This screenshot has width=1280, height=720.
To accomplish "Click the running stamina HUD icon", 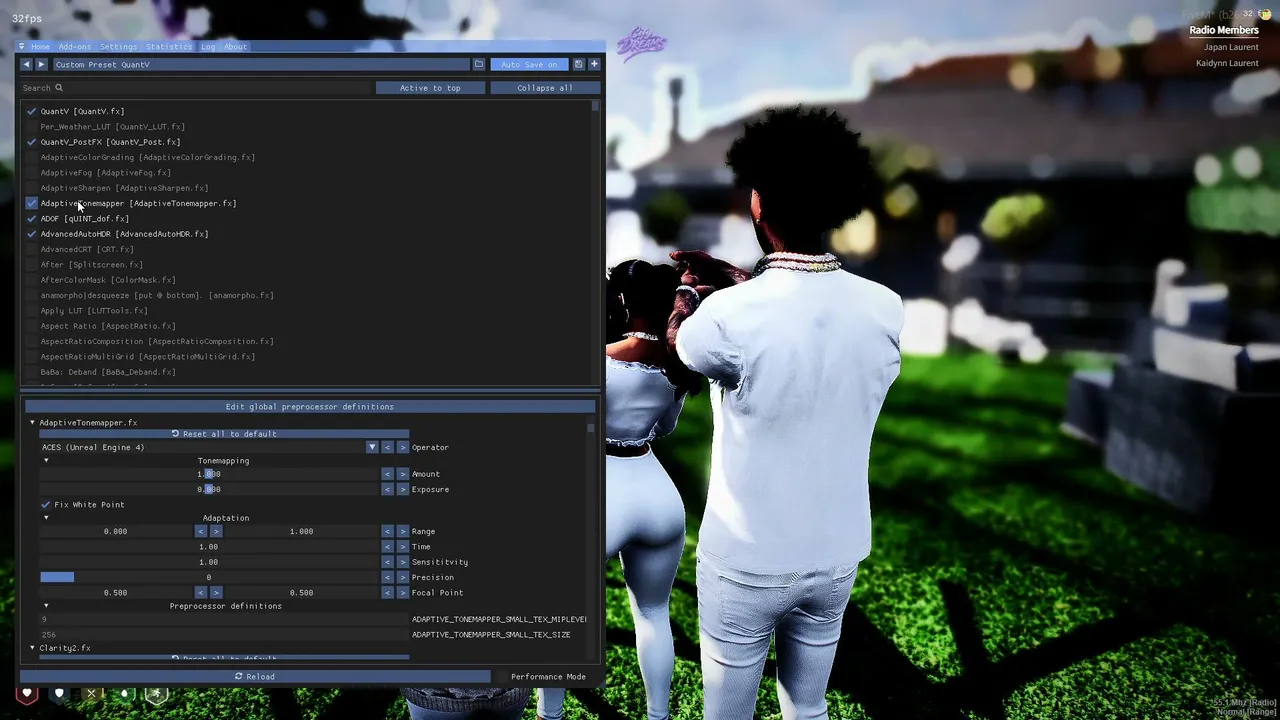I will [156, 693].
